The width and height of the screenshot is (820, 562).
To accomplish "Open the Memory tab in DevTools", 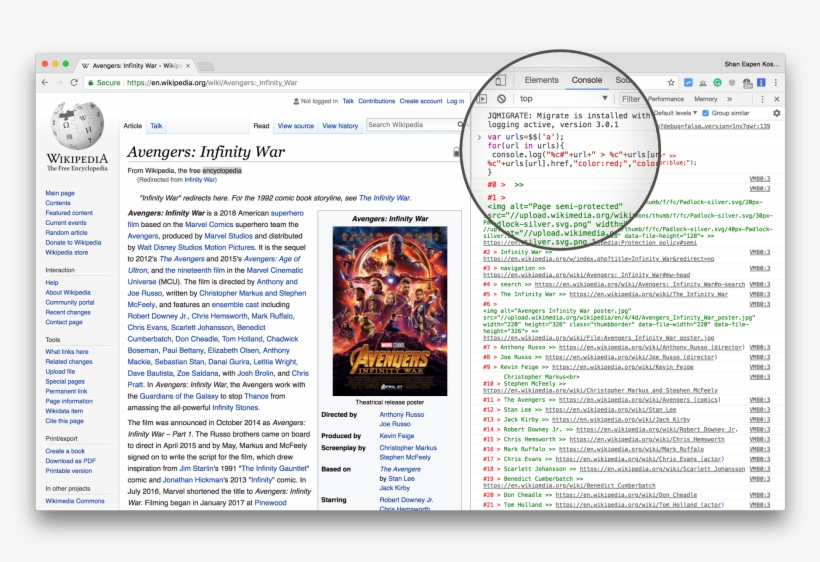I will coord(705,99).
